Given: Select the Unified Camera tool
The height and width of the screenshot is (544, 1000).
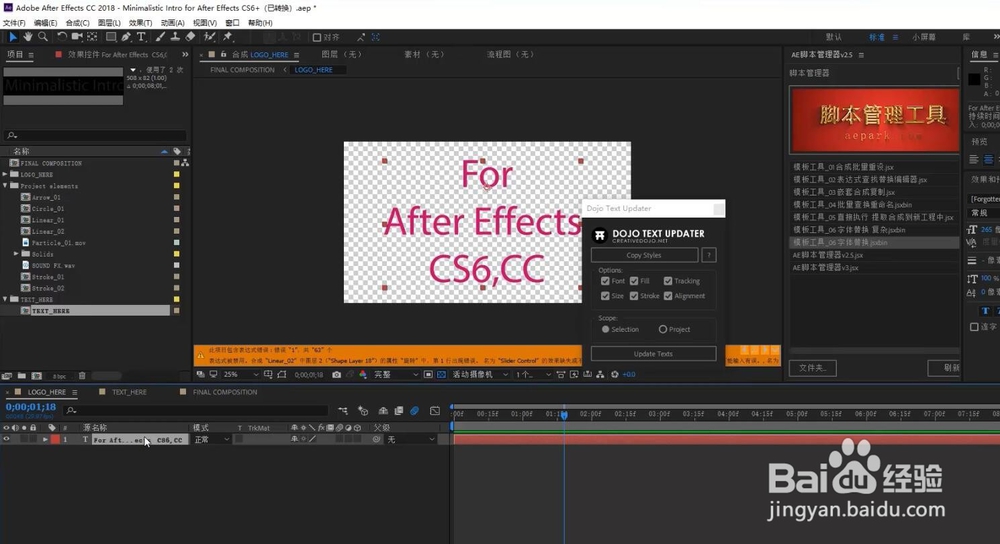Looking at the screenshot, I should point(77,37).
